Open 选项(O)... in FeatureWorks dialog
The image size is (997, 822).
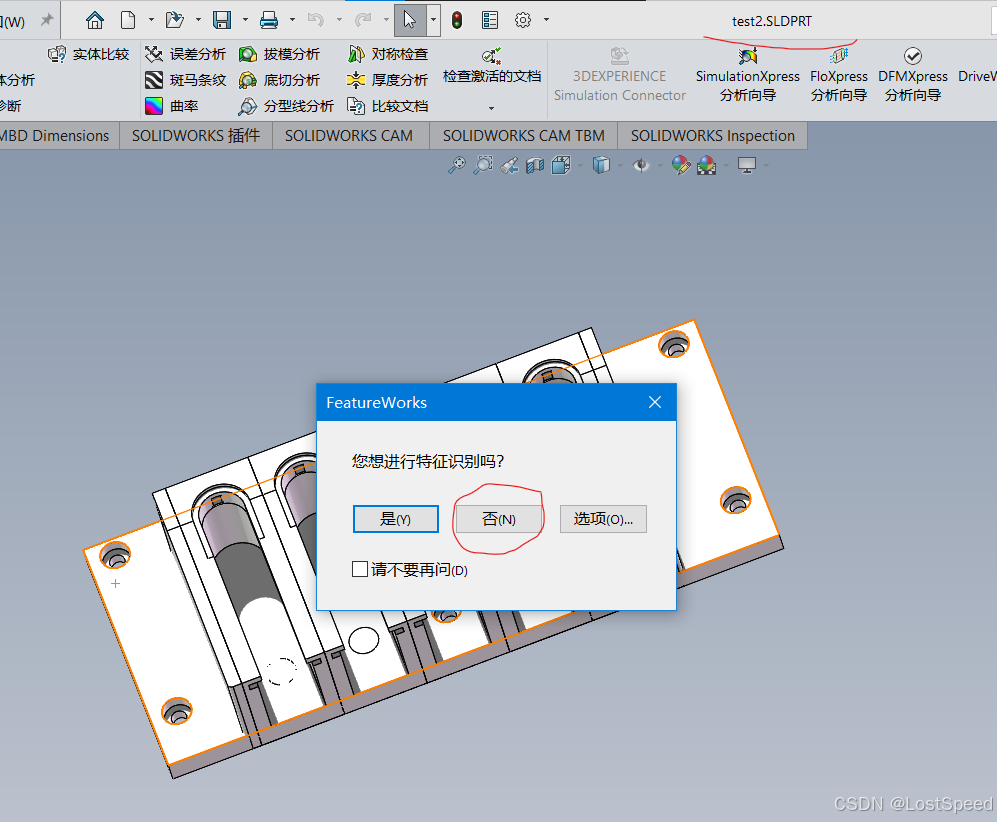coord(603,519)
